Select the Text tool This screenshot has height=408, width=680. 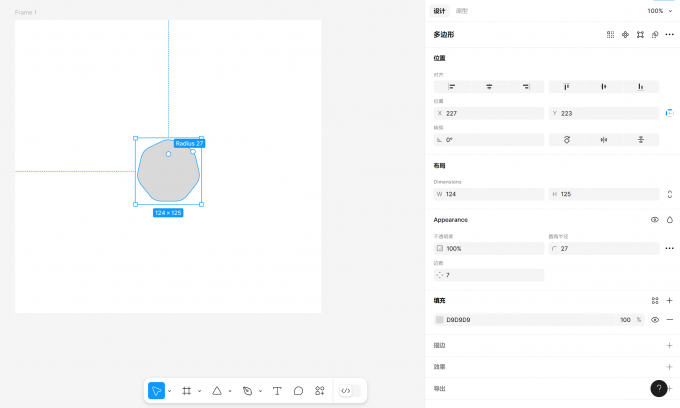tap(277, 391)
